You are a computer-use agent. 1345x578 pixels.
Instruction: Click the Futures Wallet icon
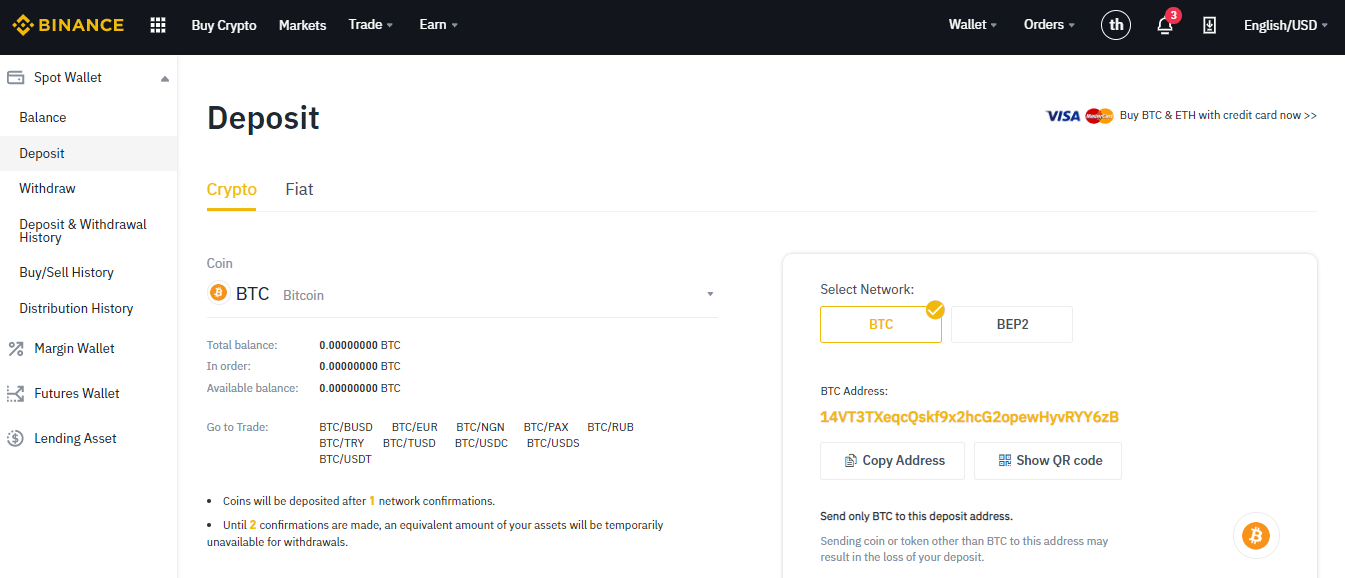tap(15, 393)
